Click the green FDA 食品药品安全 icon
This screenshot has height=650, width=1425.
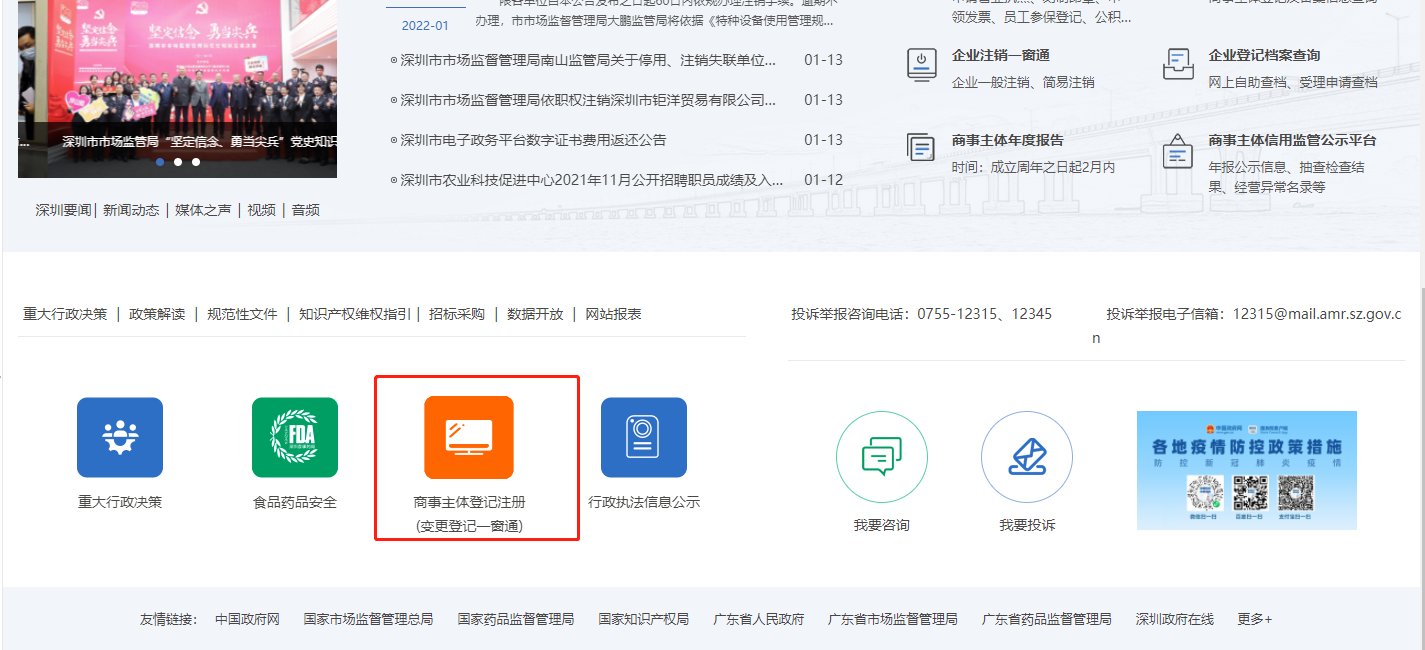click(x=294, y=437)
